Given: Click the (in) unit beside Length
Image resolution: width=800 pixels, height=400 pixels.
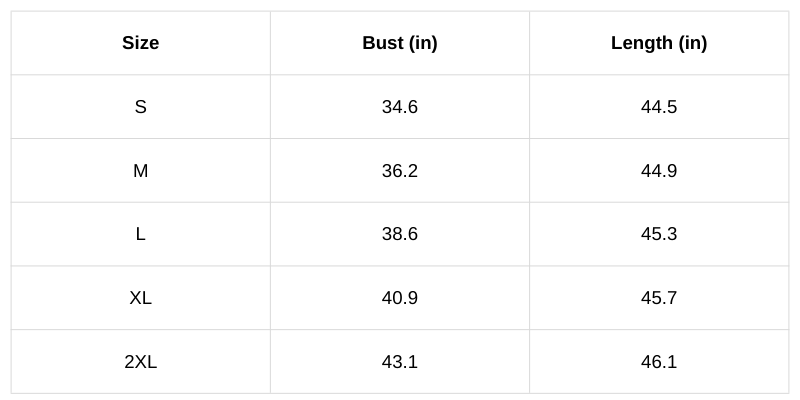Looking at the screenshot, I should coord(692,43).
